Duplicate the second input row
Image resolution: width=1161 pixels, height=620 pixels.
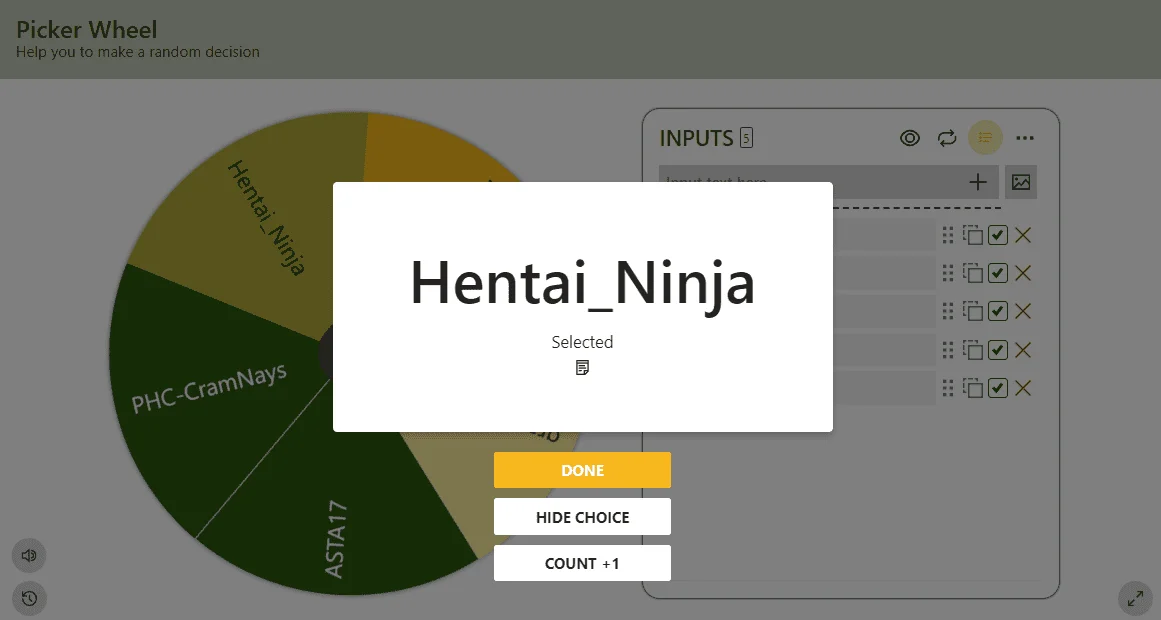click(973, 273)
